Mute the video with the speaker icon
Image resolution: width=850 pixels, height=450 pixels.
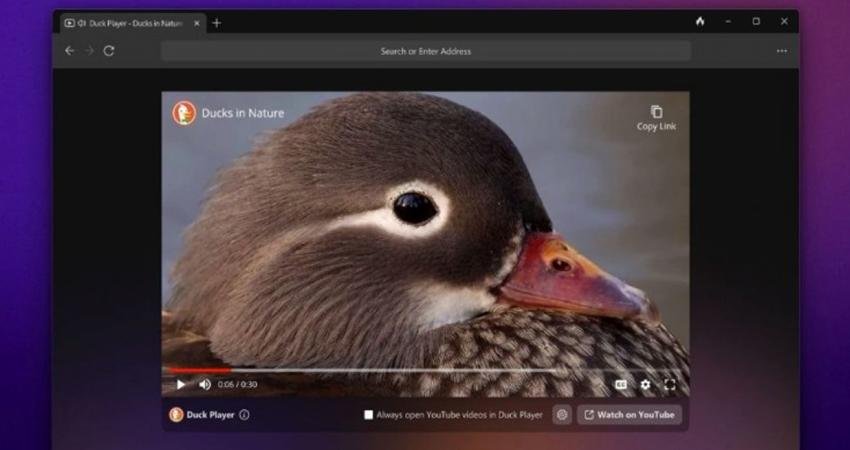click(x=204, y=384)
